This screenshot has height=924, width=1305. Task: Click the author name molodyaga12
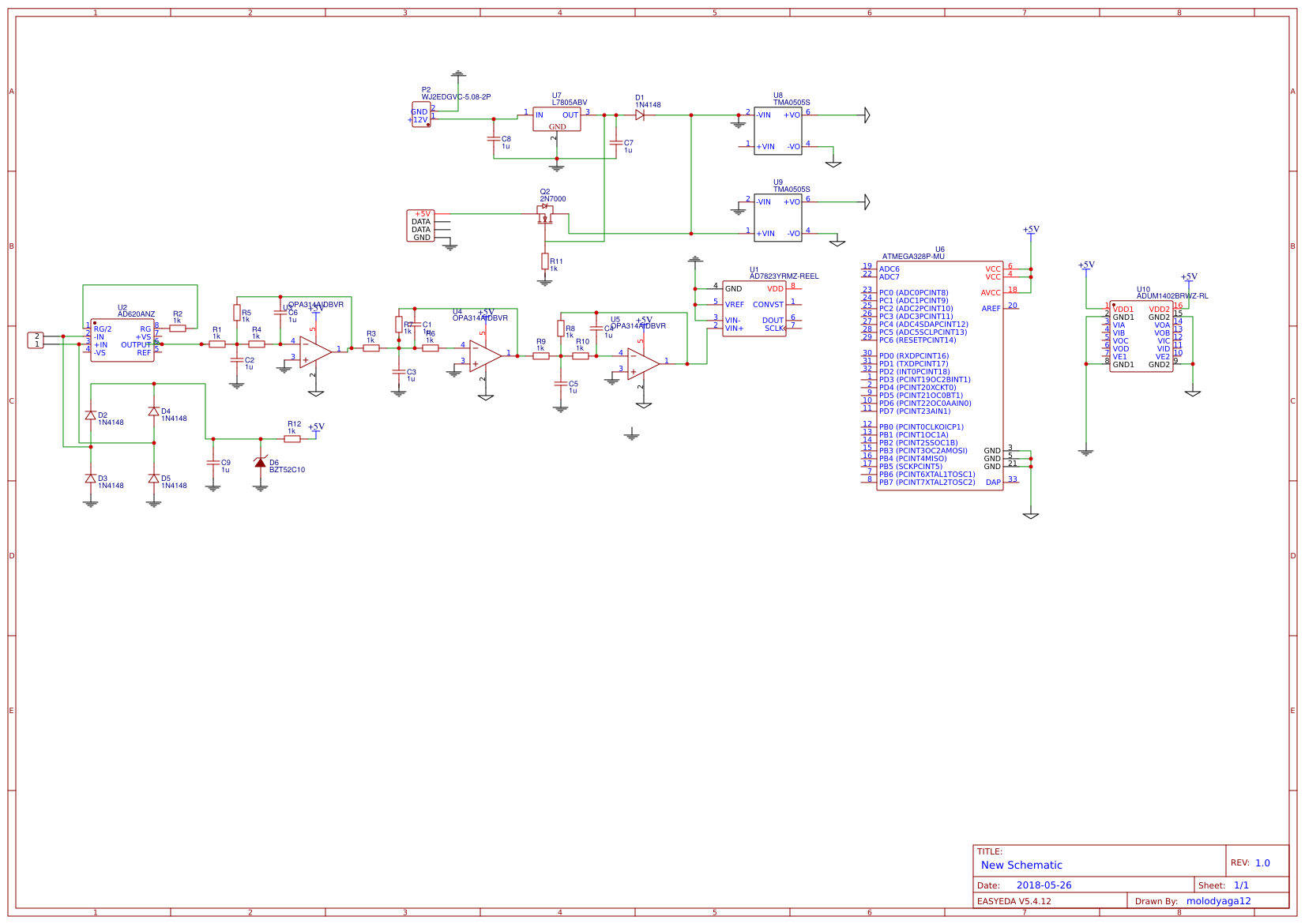point(1218,901)
